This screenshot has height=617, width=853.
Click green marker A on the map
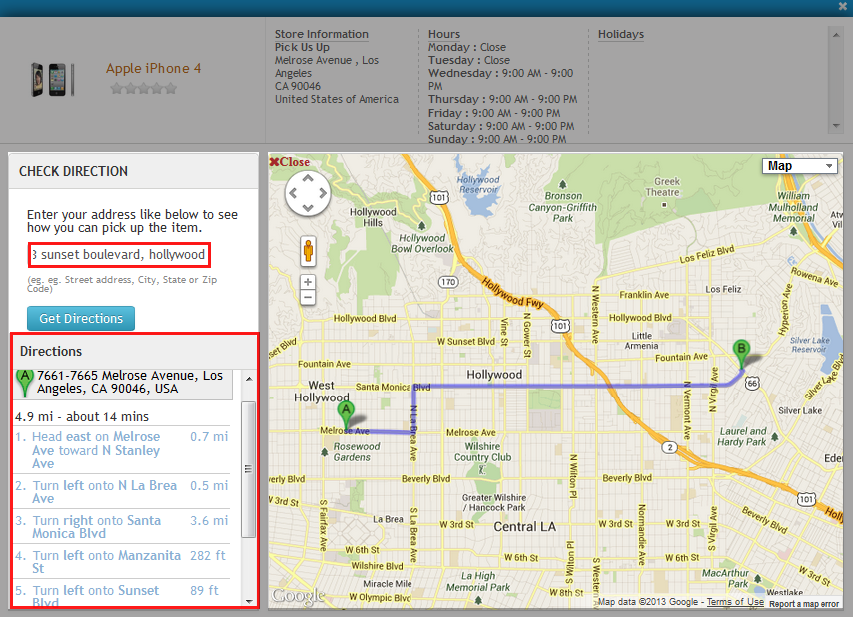[x=346, y=415]
